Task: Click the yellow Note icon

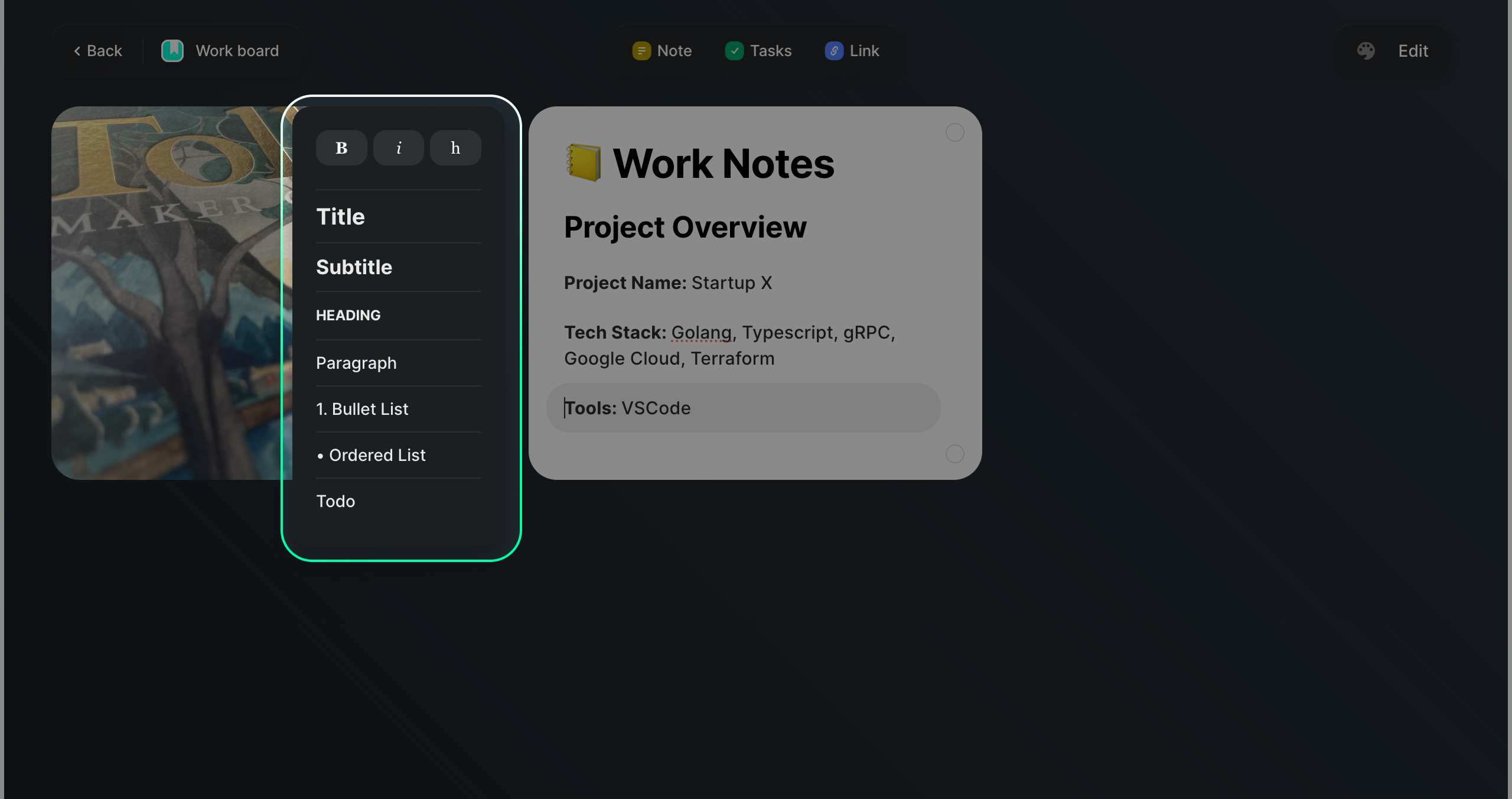Action: [641, 51]
